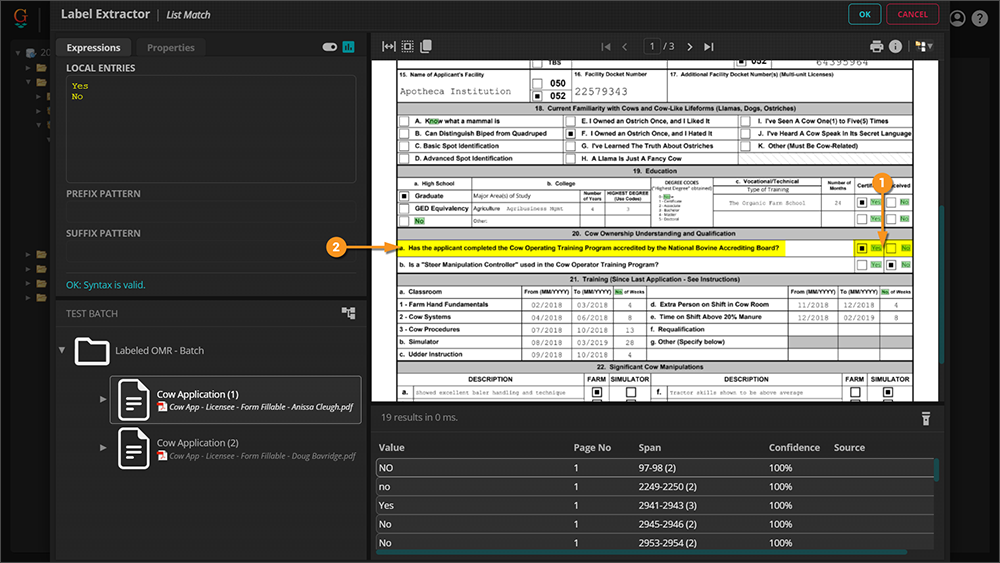Click the copy pages icon in viewer toolbar

426,47
